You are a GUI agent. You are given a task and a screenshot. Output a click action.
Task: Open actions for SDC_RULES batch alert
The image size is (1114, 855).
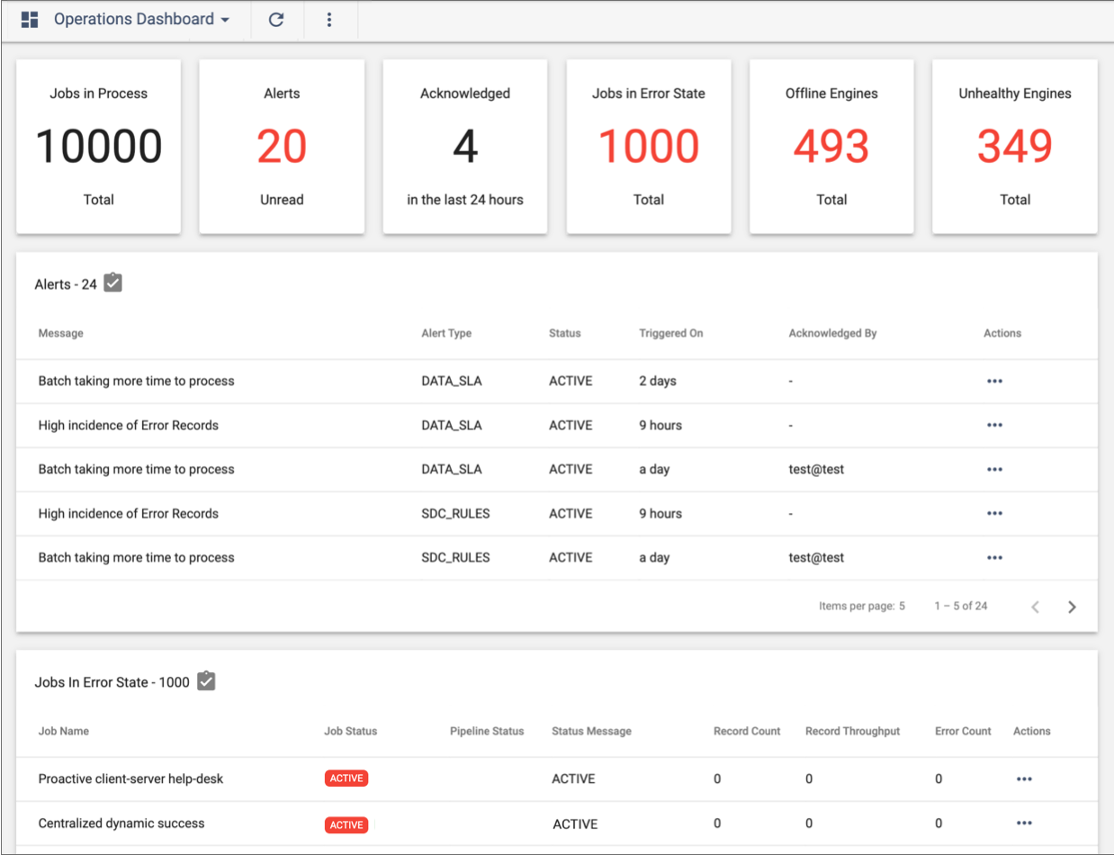pyautogui.click(x=995, y=557)
